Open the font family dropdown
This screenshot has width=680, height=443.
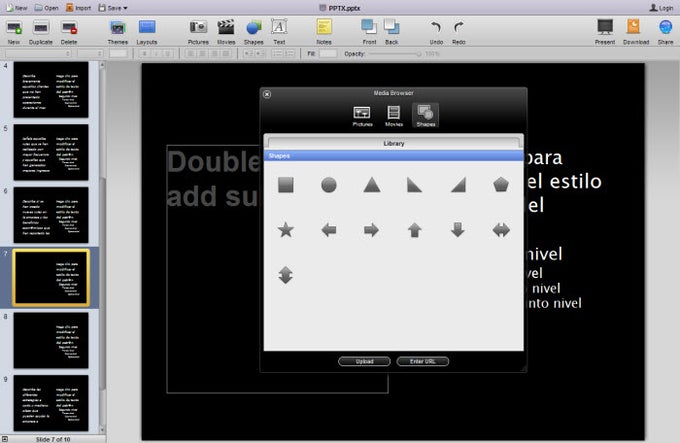pyautogui.click(x=36, y=53)
